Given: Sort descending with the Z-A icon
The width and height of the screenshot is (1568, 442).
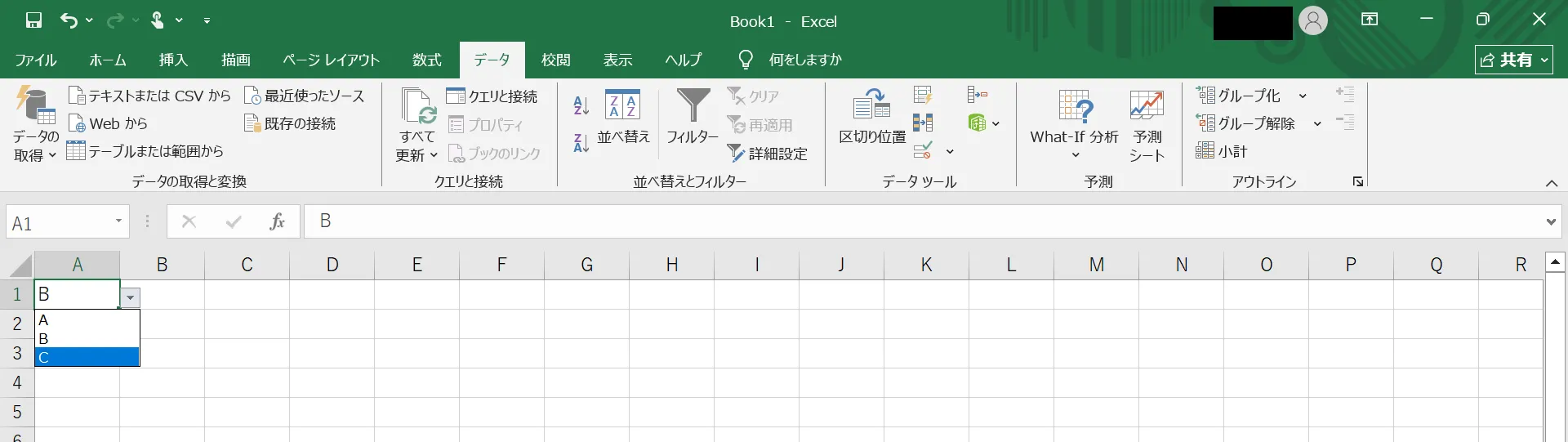Looking at the screenshot, I should [581, 143].
